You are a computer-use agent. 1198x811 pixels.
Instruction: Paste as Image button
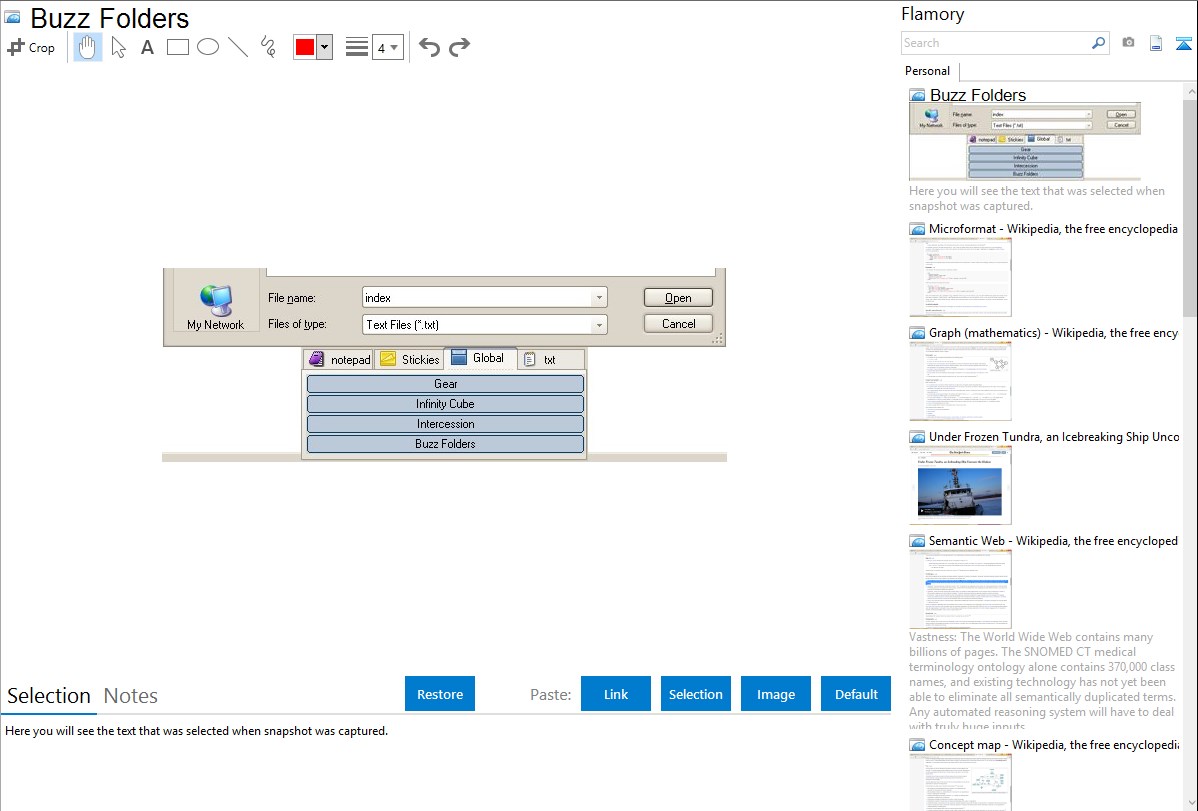776,694
